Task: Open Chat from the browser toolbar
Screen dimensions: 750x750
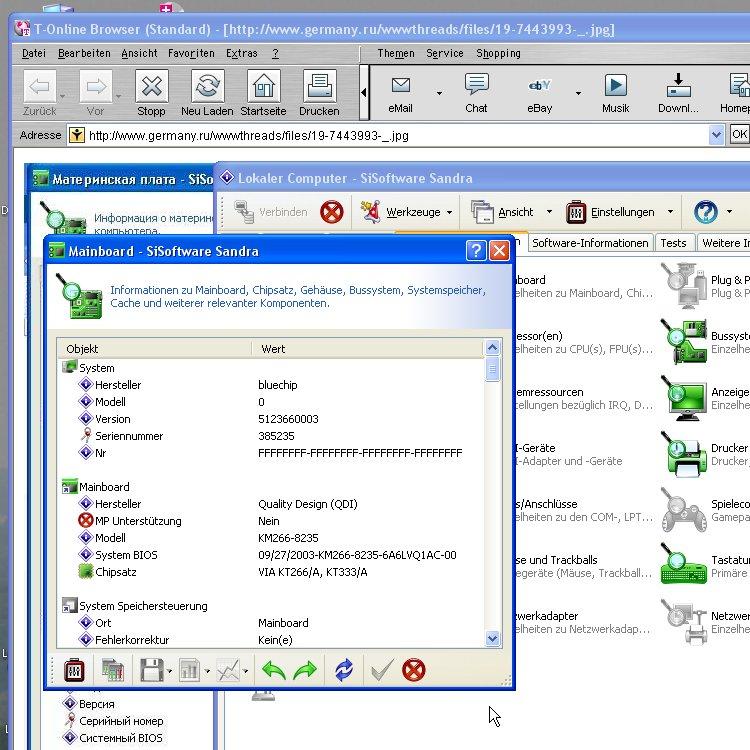Action: click(x=476, y=93)
